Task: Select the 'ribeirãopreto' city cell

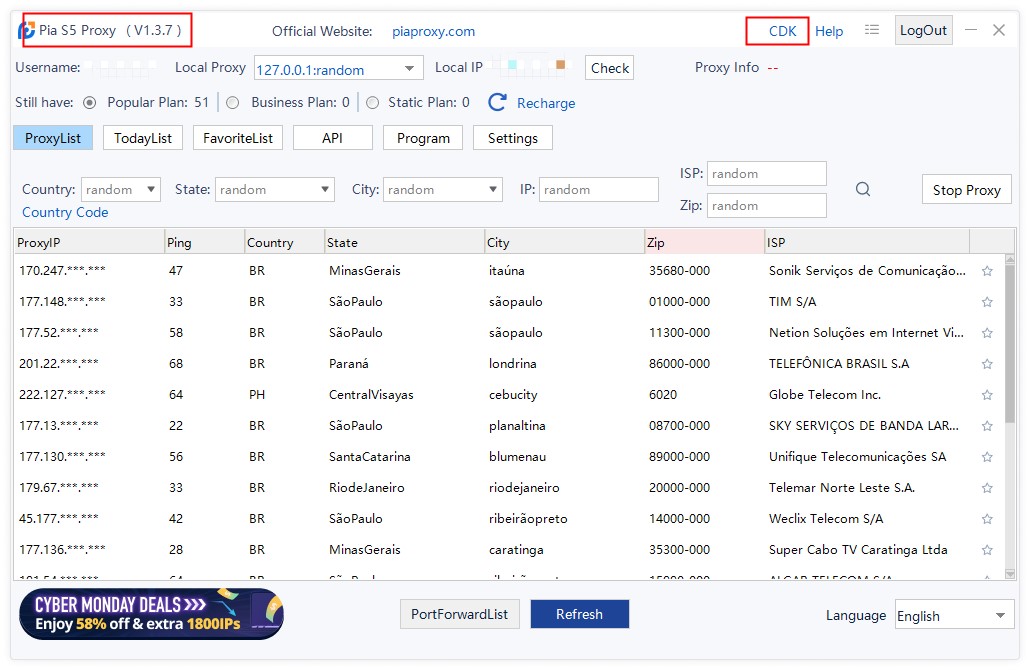Action: pos(528,518)
